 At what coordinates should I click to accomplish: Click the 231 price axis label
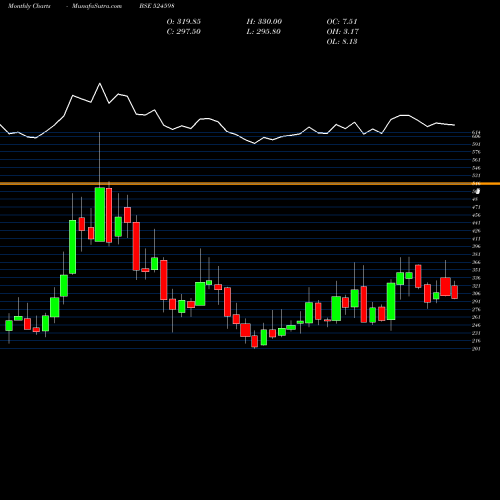(476, 334)
